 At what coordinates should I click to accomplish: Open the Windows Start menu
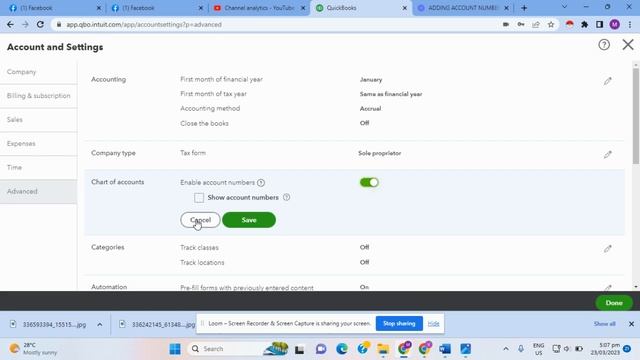[175, 349]
